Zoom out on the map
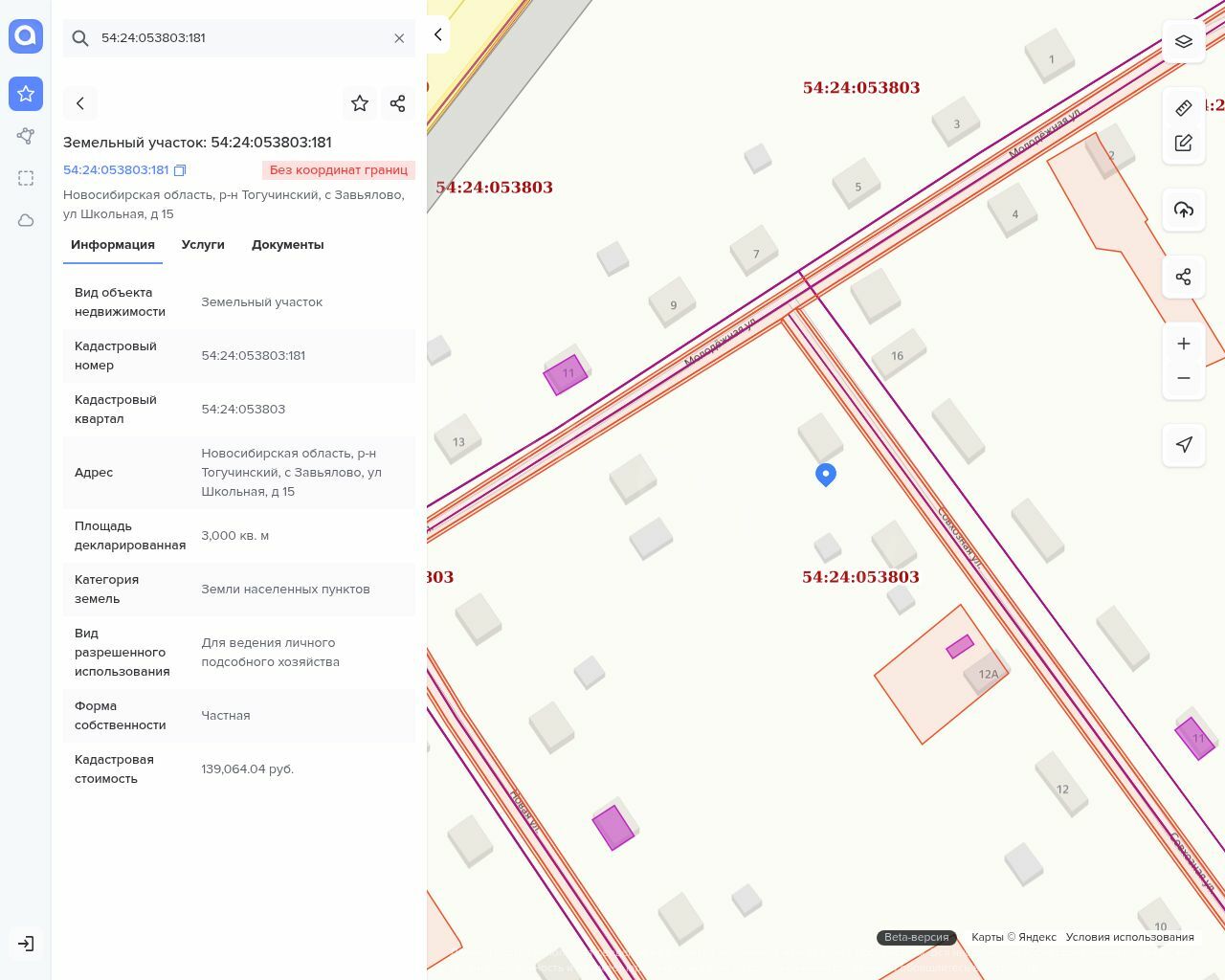Viewport: 1225px width, 980px height. pos(1183,378)
